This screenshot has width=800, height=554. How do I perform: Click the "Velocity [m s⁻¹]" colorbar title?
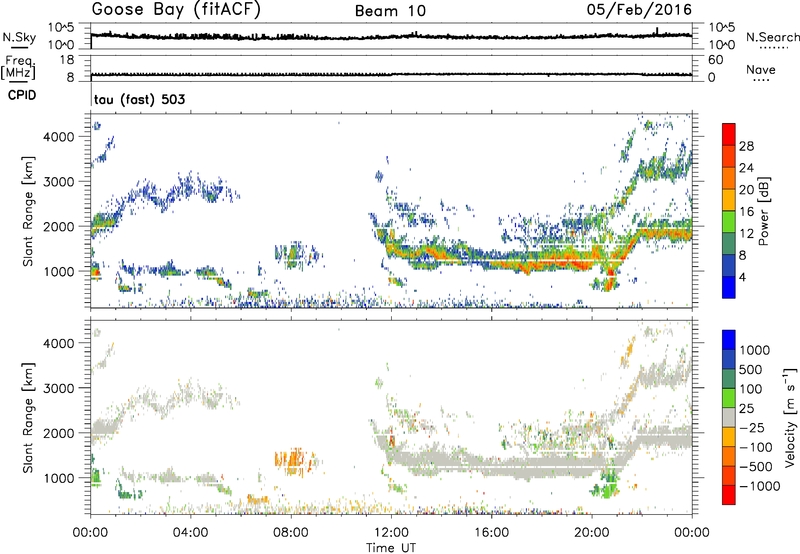coord(790,417)
